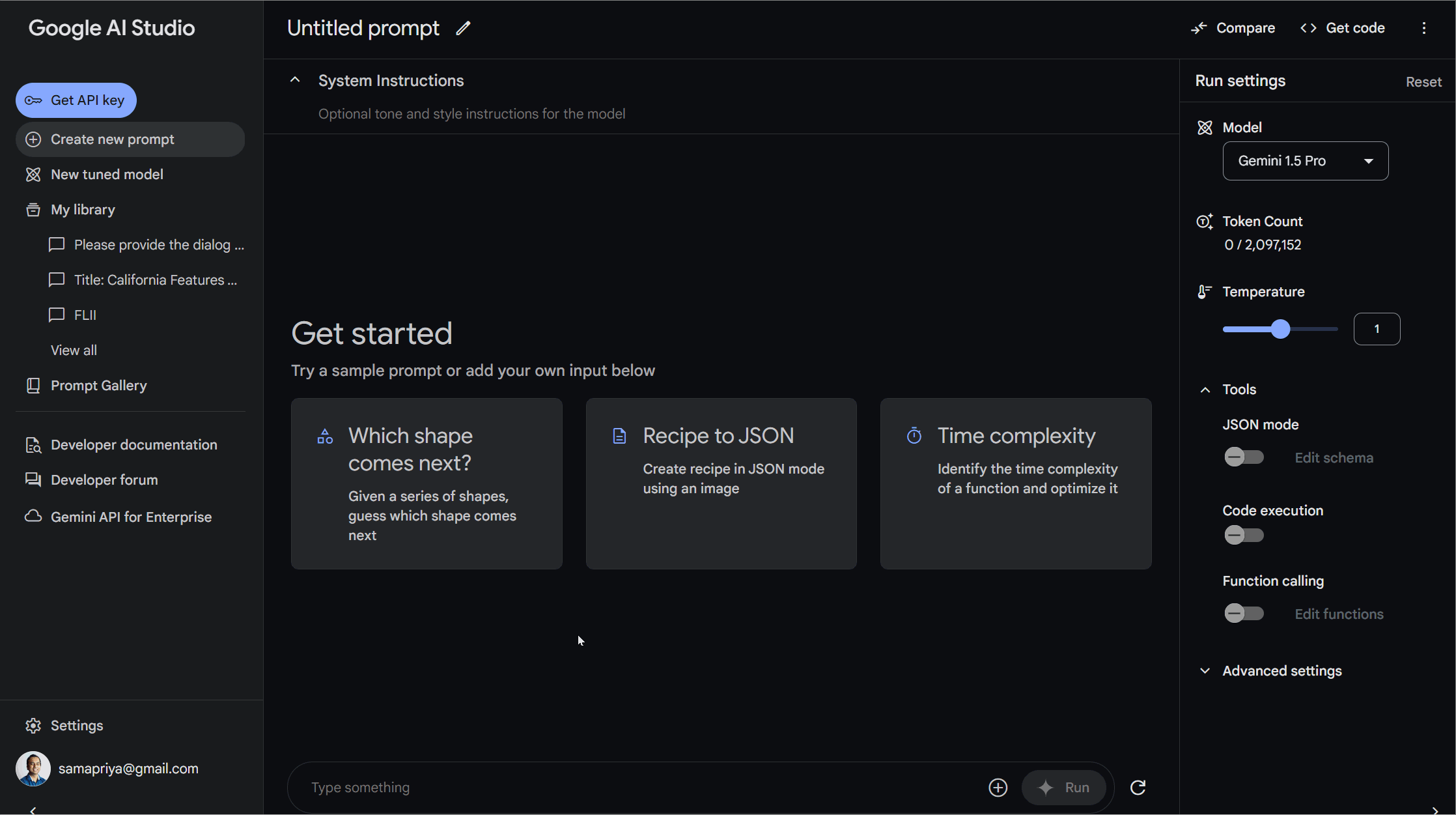This screenshot has height=815, width=1456.
Task: Click the Compare arrows icon
Action: 1199,28
